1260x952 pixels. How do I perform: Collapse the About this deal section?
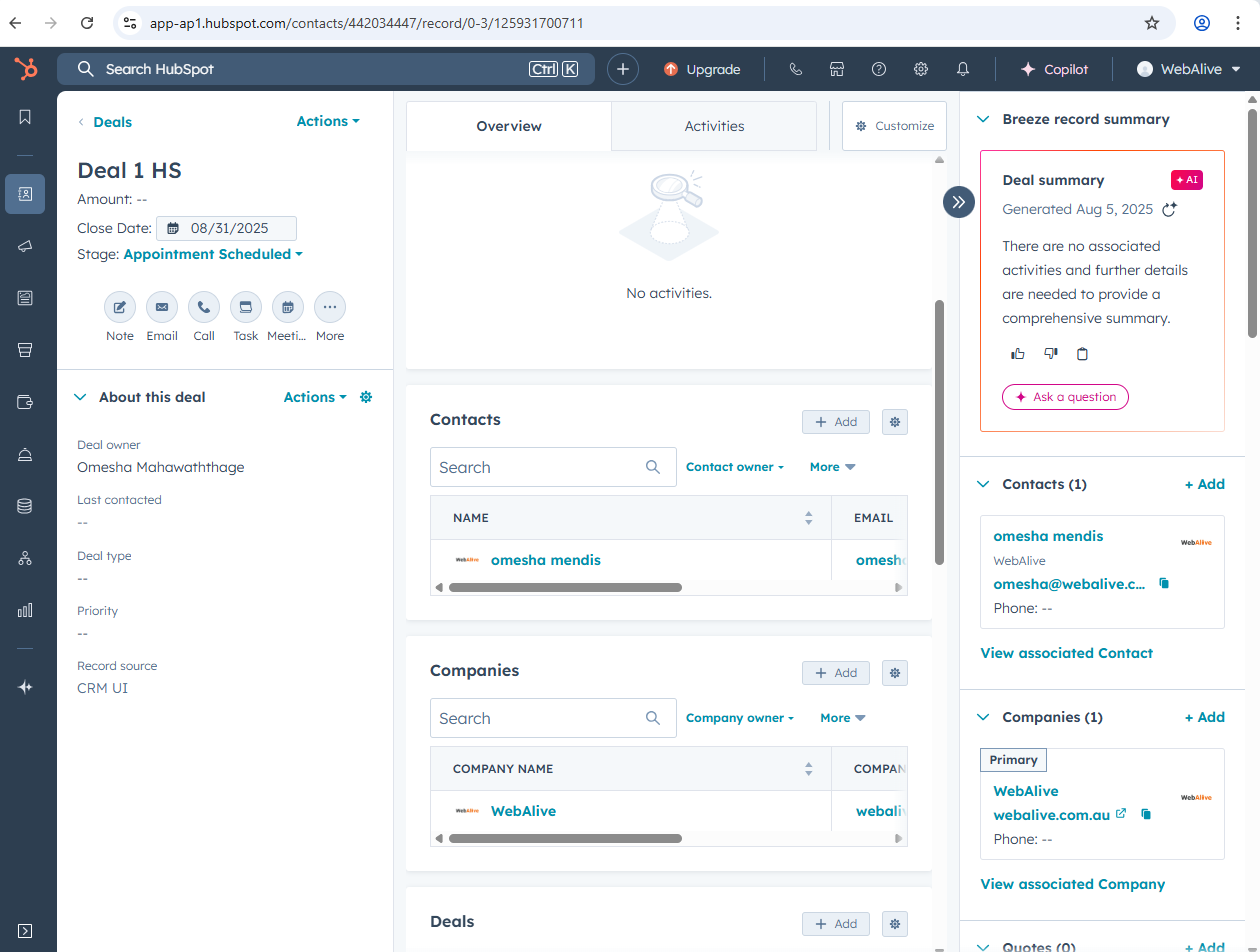point(81,397)
